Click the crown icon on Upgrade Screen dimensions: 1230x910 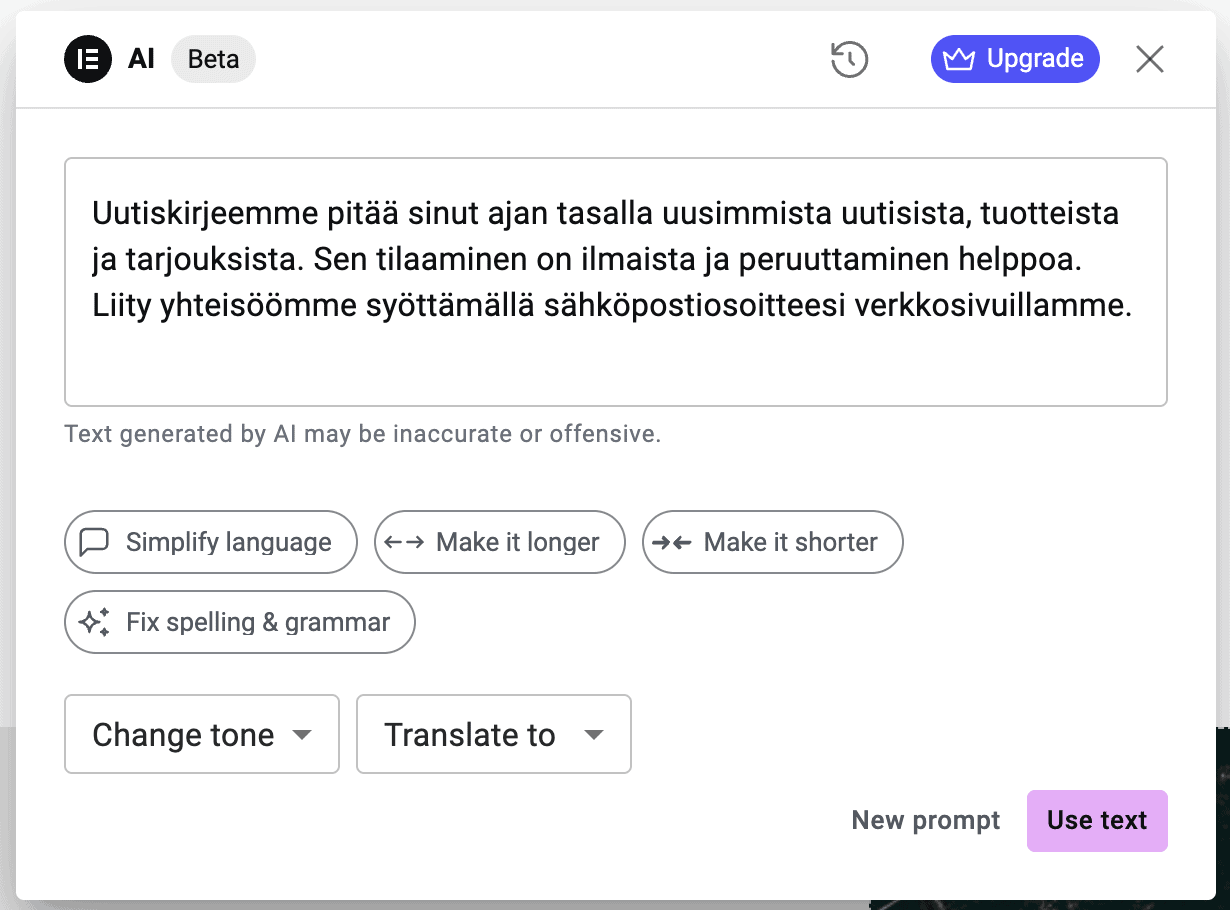959,59
